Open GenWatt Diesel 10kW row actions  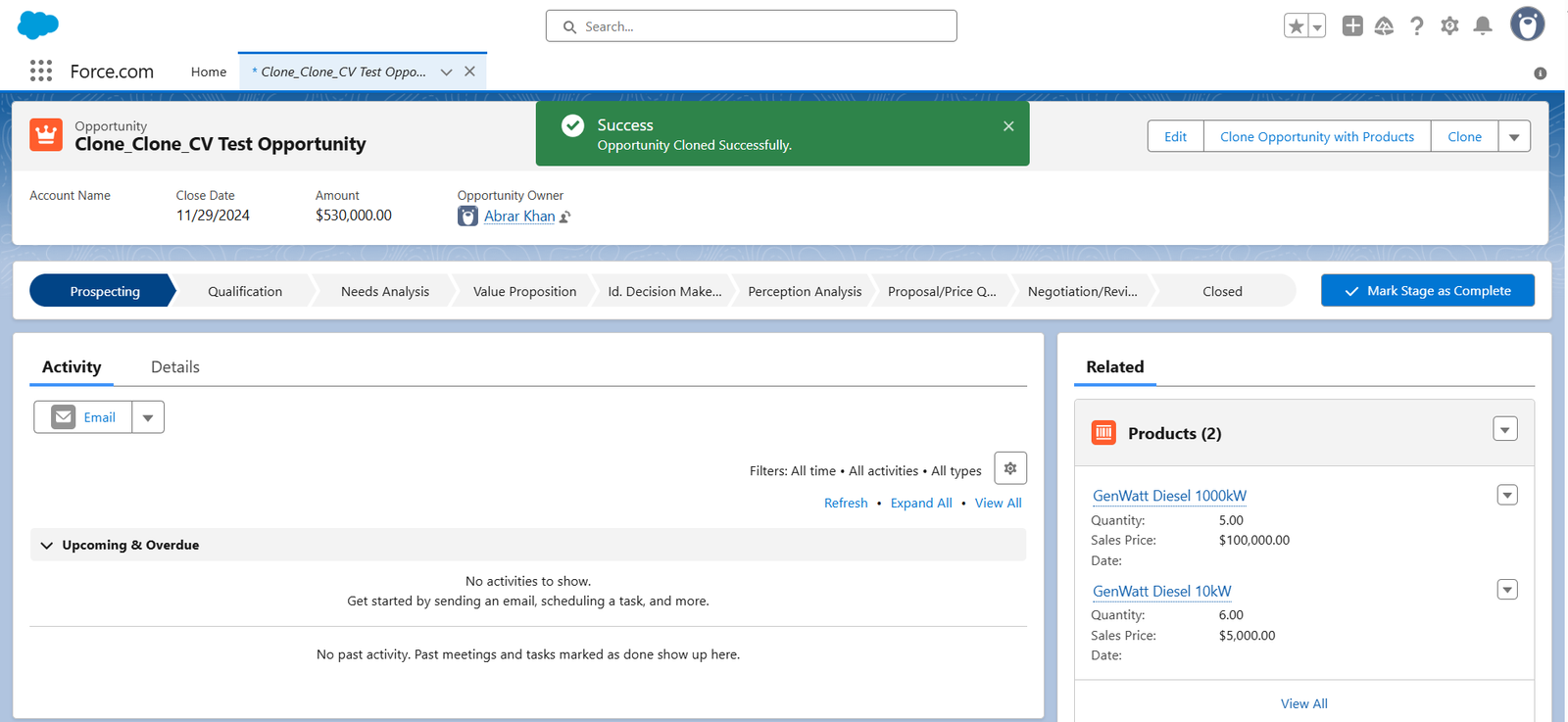pyautogui.click(x=1507, y=590)
